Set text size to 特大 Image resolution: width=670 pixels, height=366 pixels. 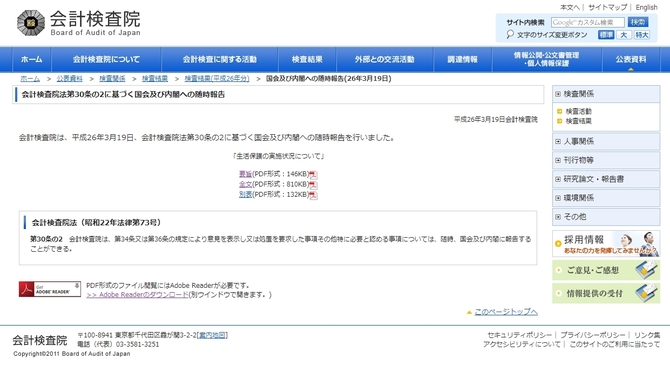tap(641, 35)
